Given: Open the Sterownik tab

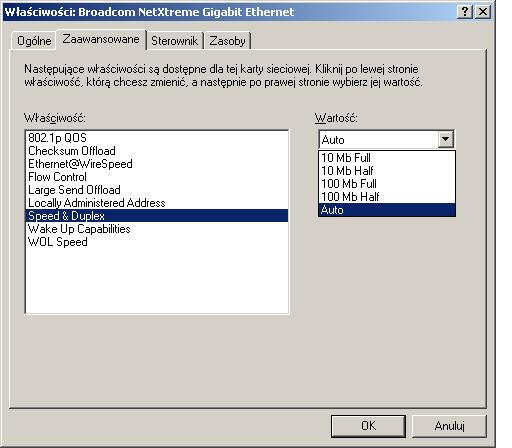Looking at the screenshot, I should [175, 41].
